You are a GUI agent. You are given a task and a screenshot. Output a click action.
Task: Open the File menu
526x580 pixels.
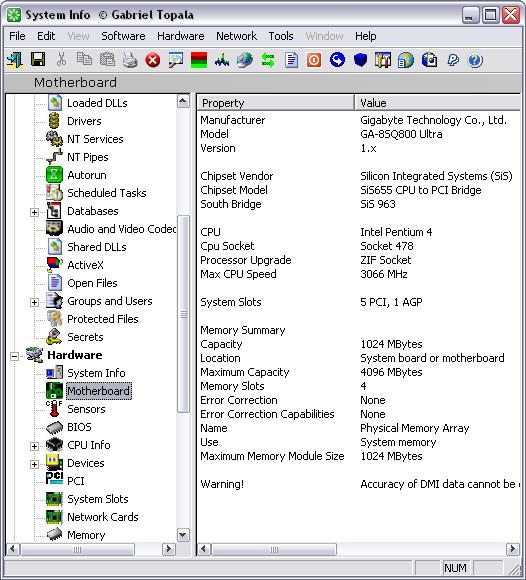coord(17,36)
